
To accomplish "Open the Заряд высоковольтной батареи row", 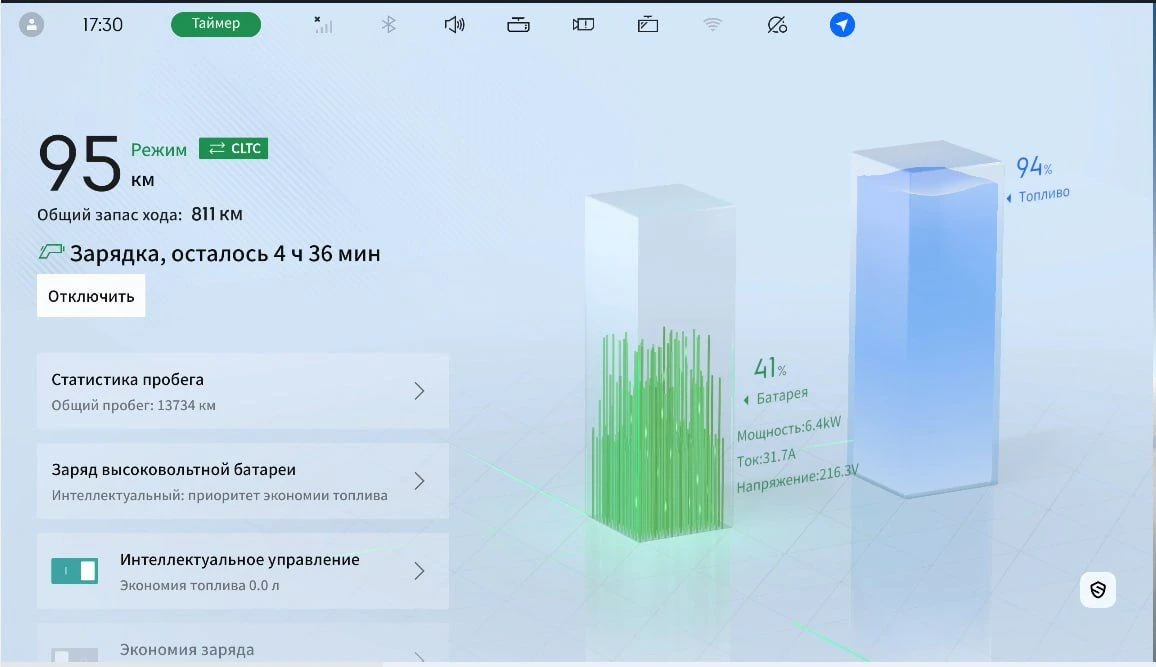I will [243, 481].
